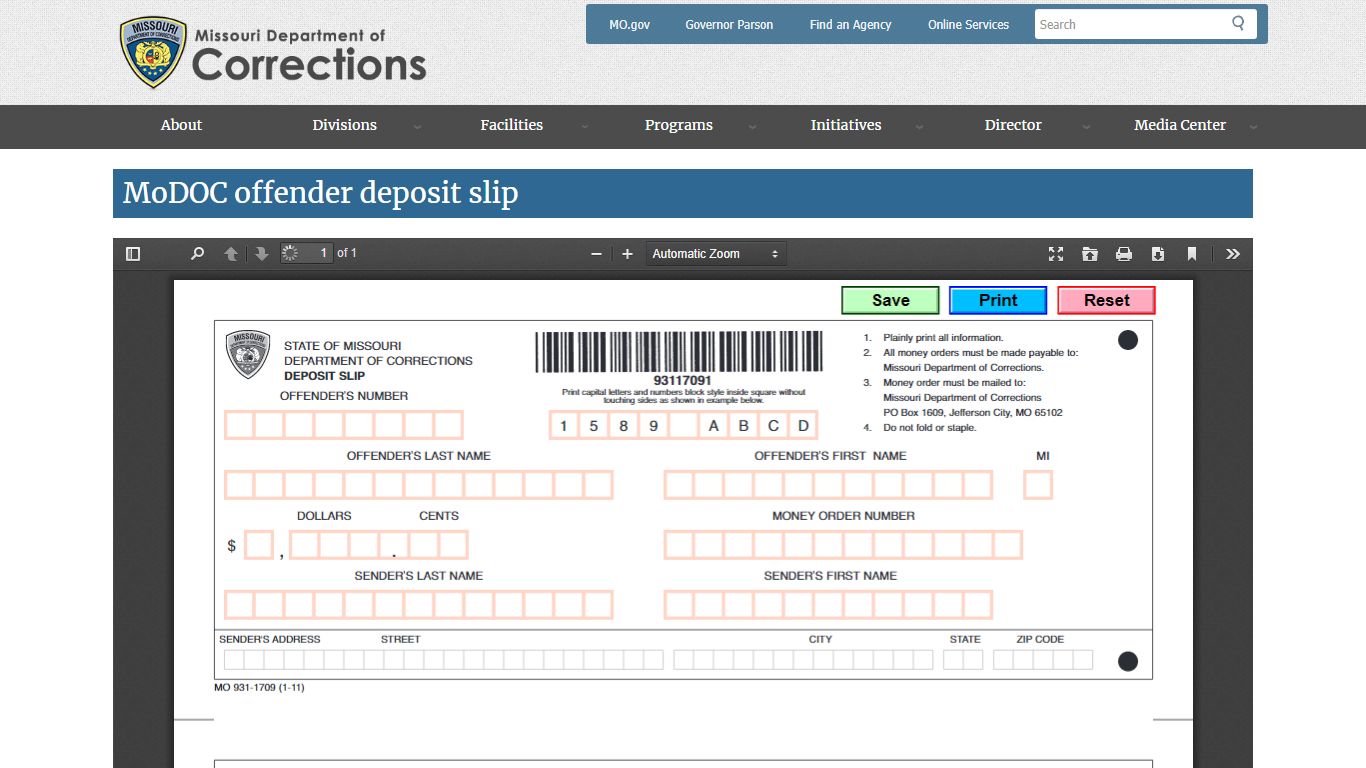This screenshot has width=1366, height=768.
Task: Open find in document magnifier
Action: (x=197, y=254)
